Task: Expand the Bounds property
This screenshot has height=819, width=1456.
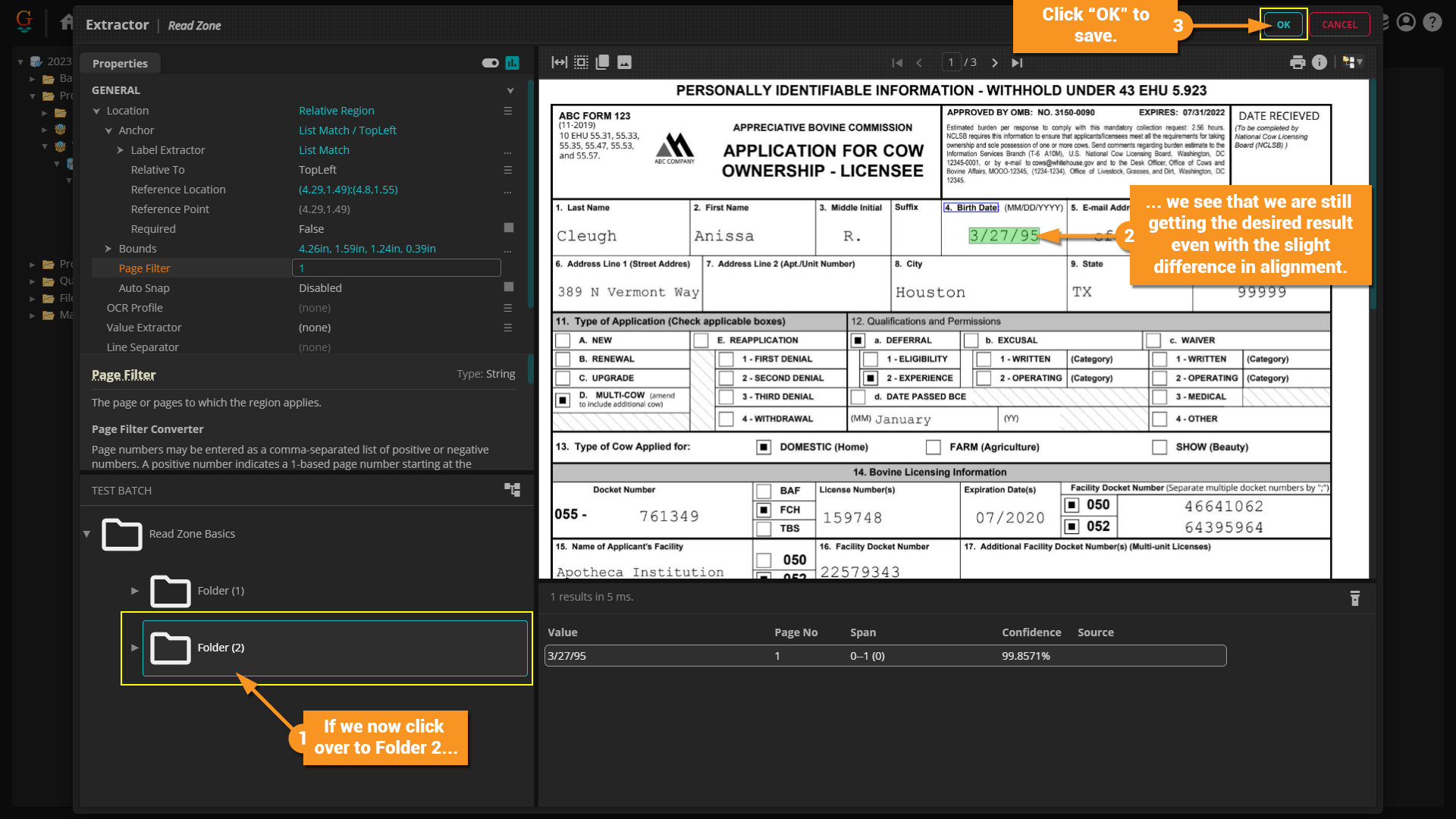Action: (x=108, y=249)
